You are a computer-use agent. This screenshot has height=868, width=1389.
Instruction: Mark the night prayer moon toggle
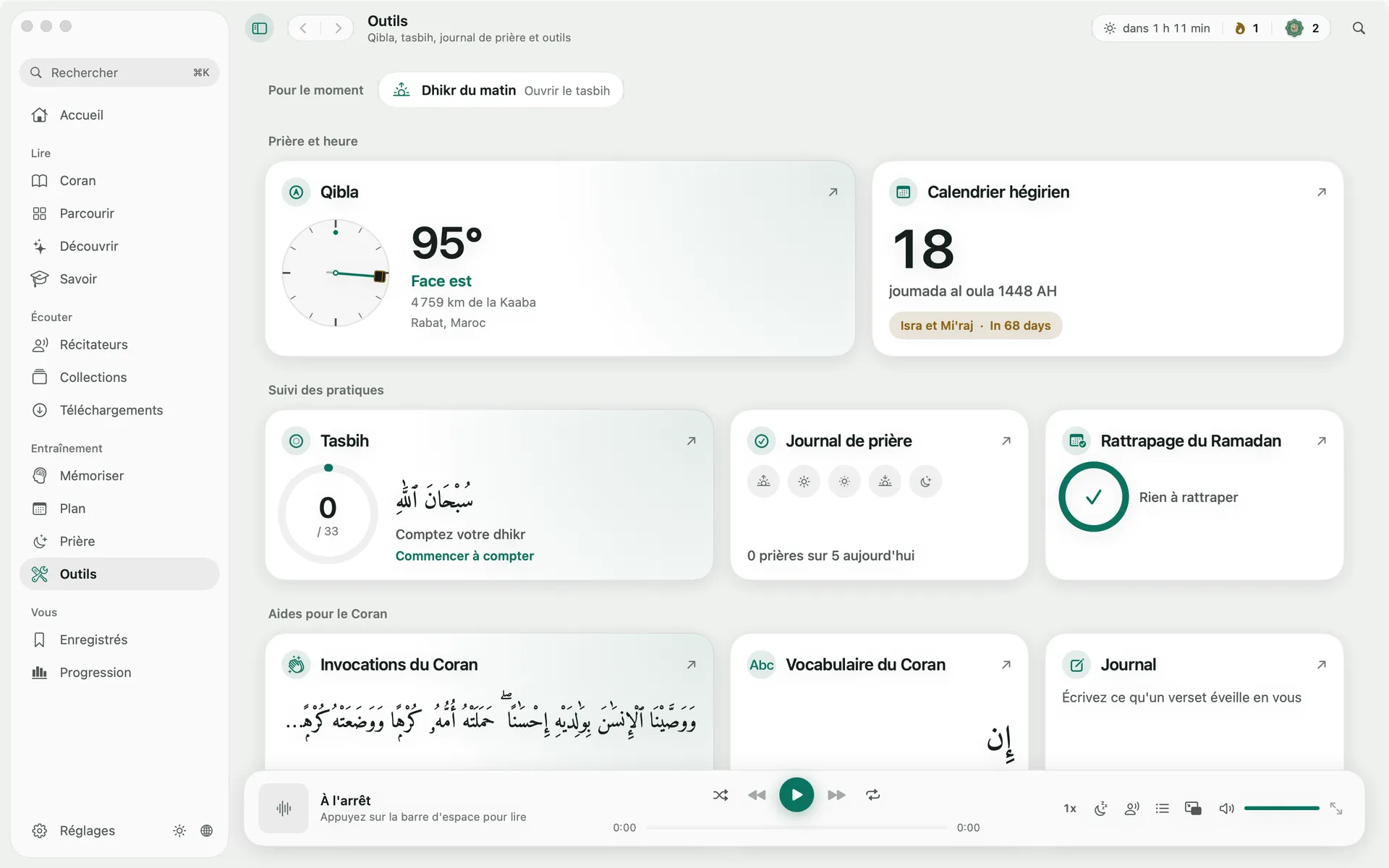click(x=925, y=482)
